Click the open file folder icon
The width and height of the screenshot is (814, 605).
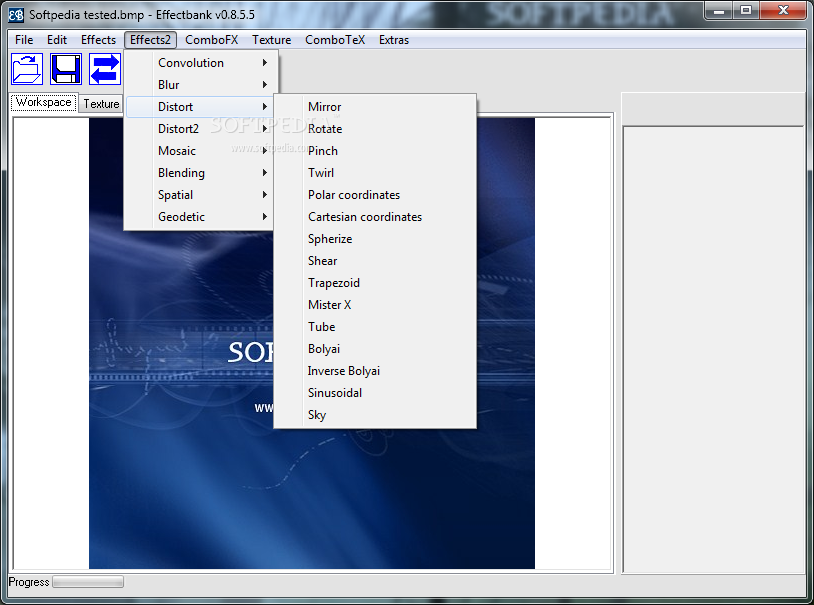click(27, 69)
